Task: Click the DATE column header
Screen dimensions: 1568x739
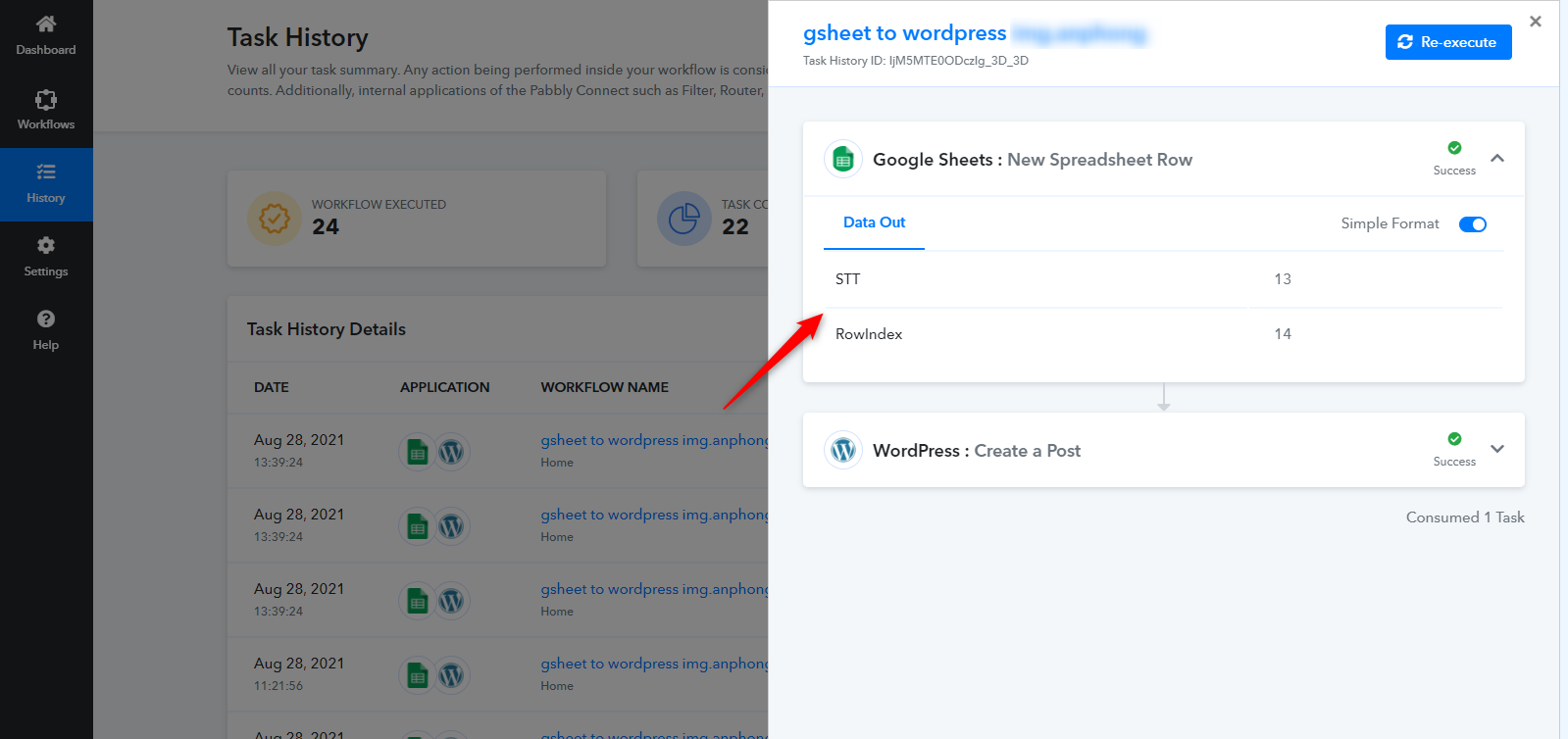Action: (272, 387)
